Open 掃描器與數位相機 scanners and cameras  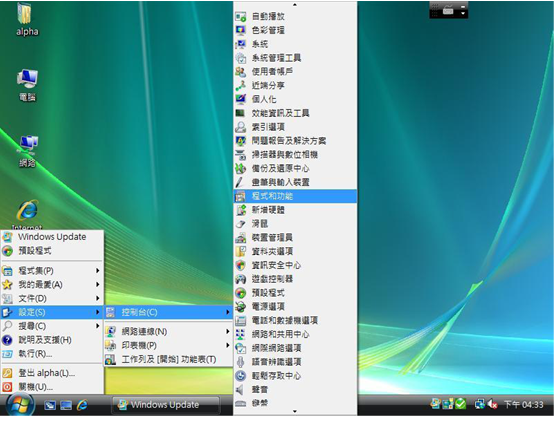[295, 155]
